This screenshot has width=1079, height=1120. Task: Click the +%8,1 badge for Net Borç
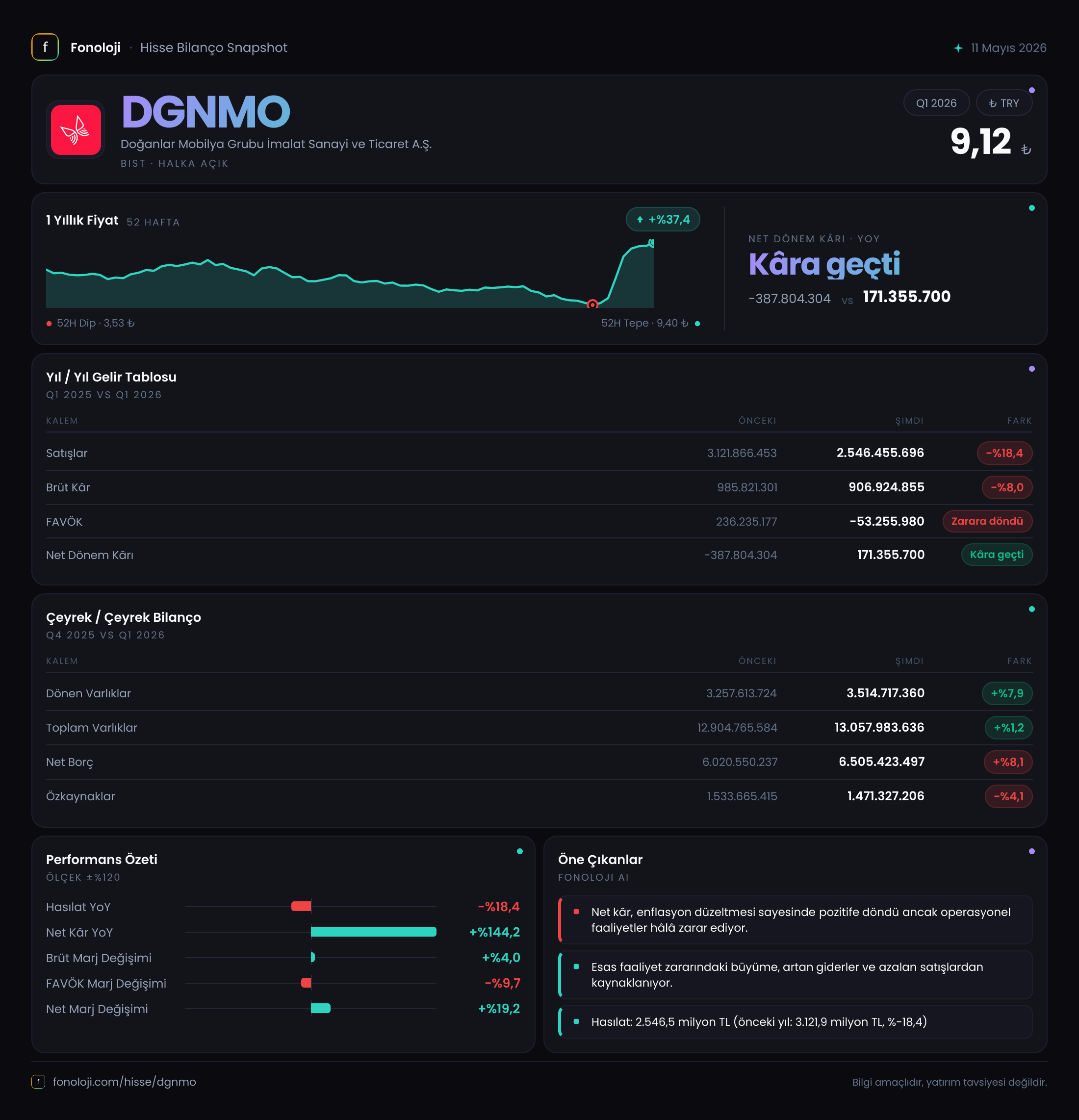click(1008, 762)
